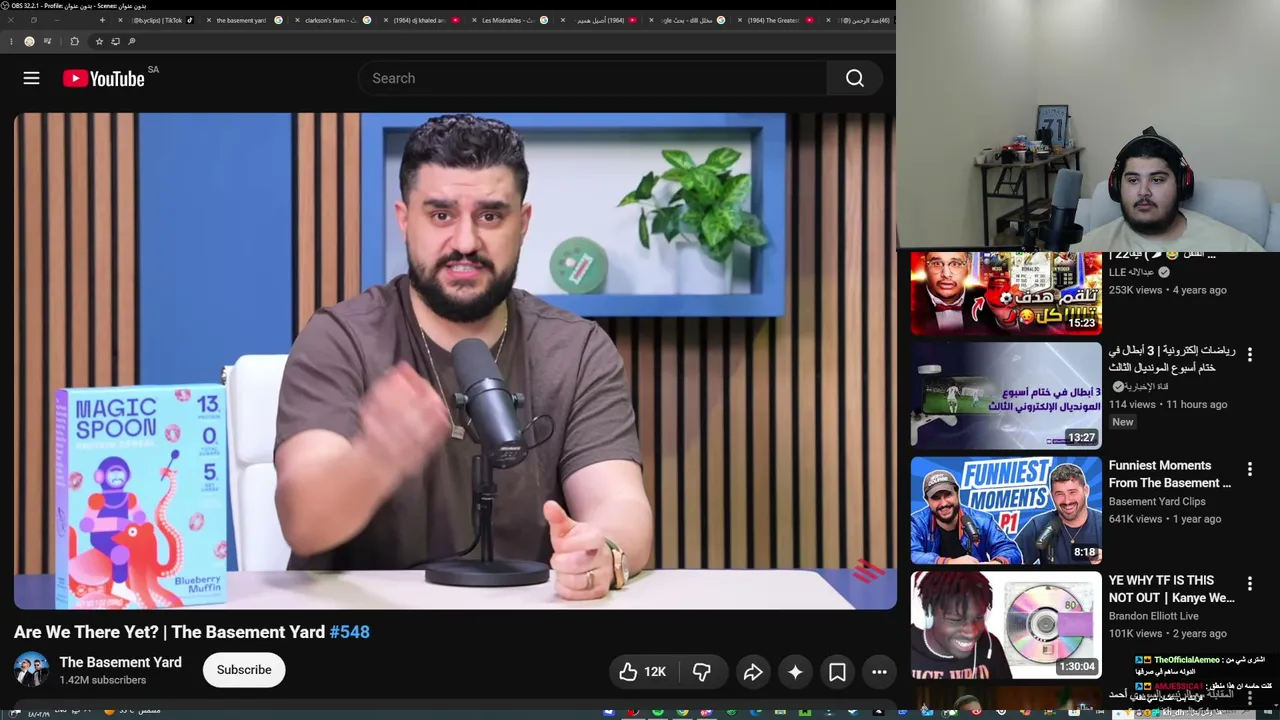This screenshot has width=1280, height=720.
Task: Share the video using the arrow icon
Action: [753, 672]
